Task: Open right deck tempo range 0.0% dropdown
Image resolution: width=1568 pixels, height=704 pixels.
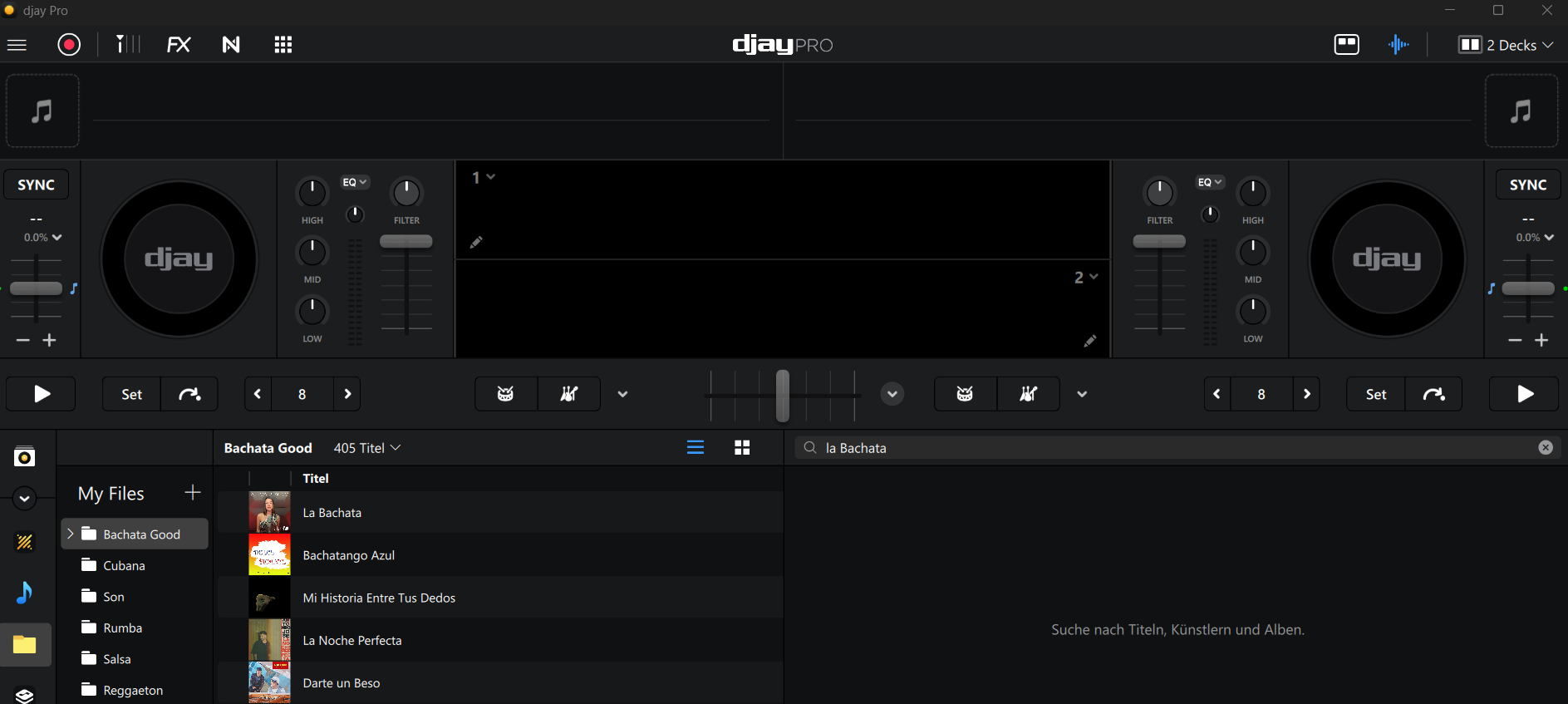Action: 1535,238
